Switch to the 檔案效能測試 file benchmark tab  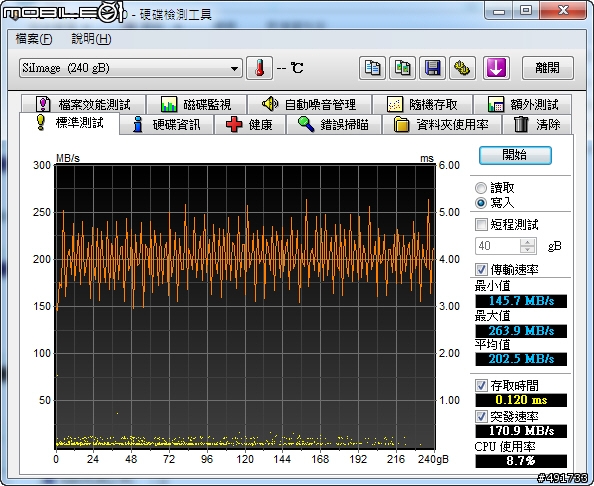(83, 104)
